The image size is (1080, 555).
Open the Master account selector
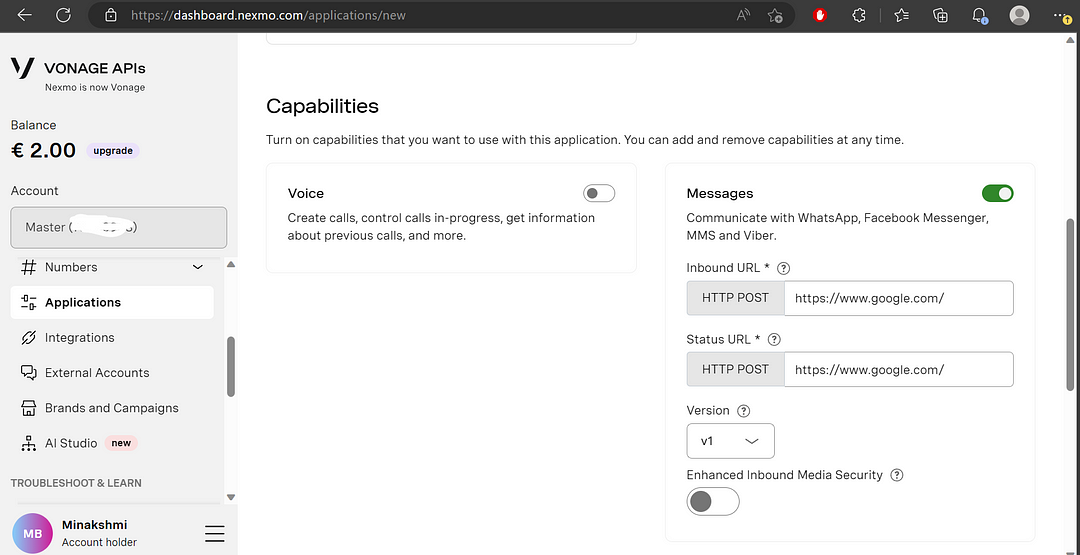pyautogui.click(x=118, y=227)
